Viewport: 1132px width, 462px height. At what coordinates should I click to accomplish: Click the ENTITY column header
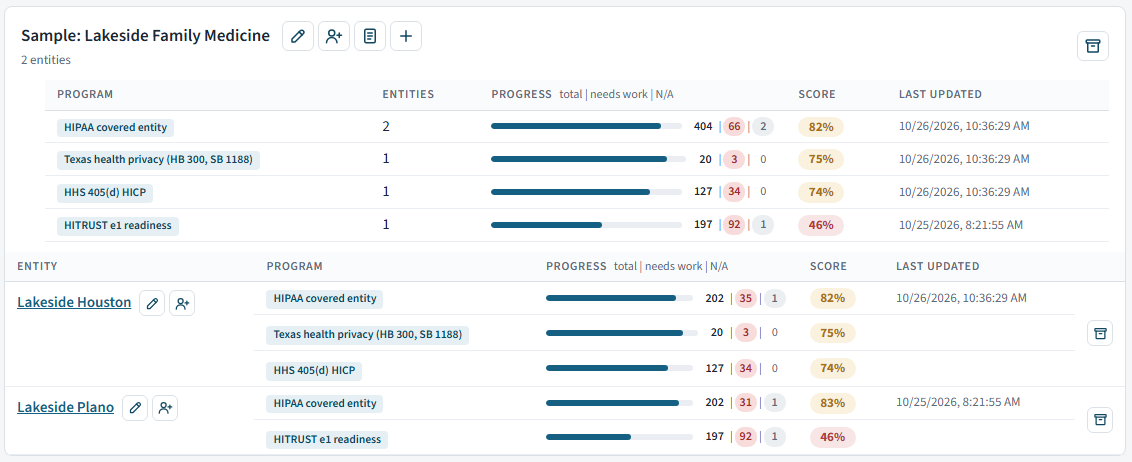tap(37, 266)
